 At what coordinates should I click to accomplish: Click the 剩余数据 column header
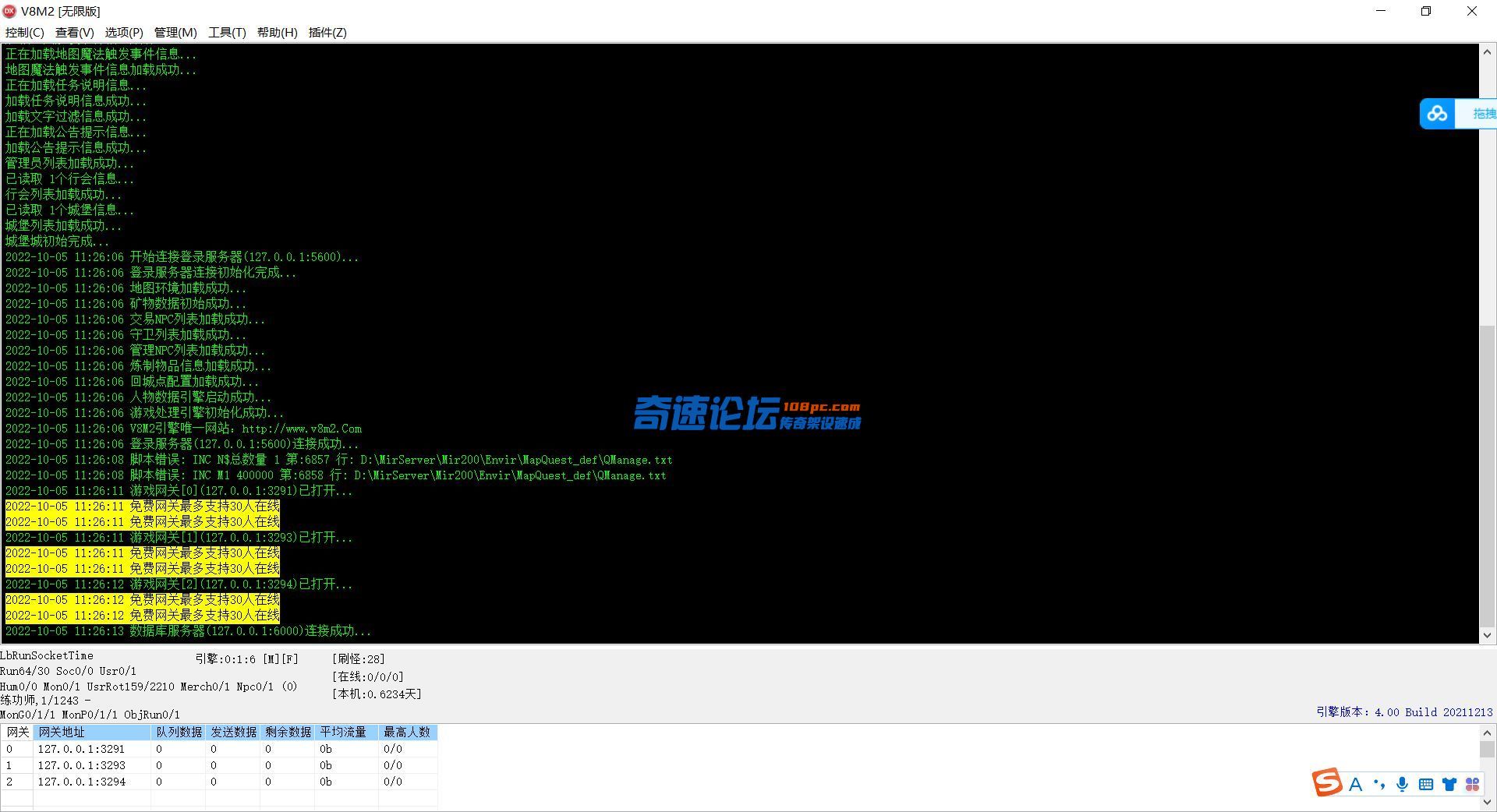point(288,732)
